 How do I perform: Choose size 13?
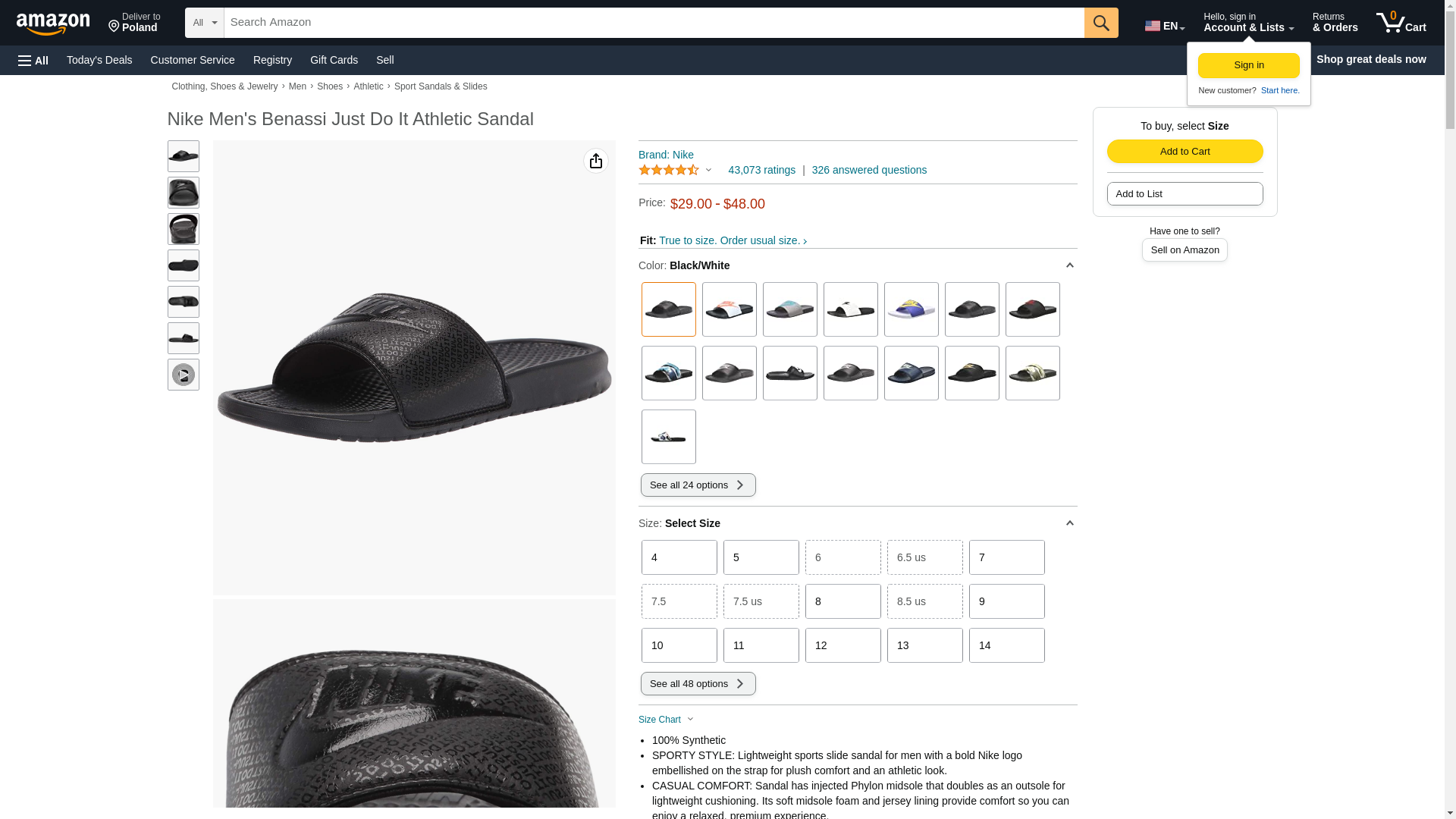click(925, 645)
